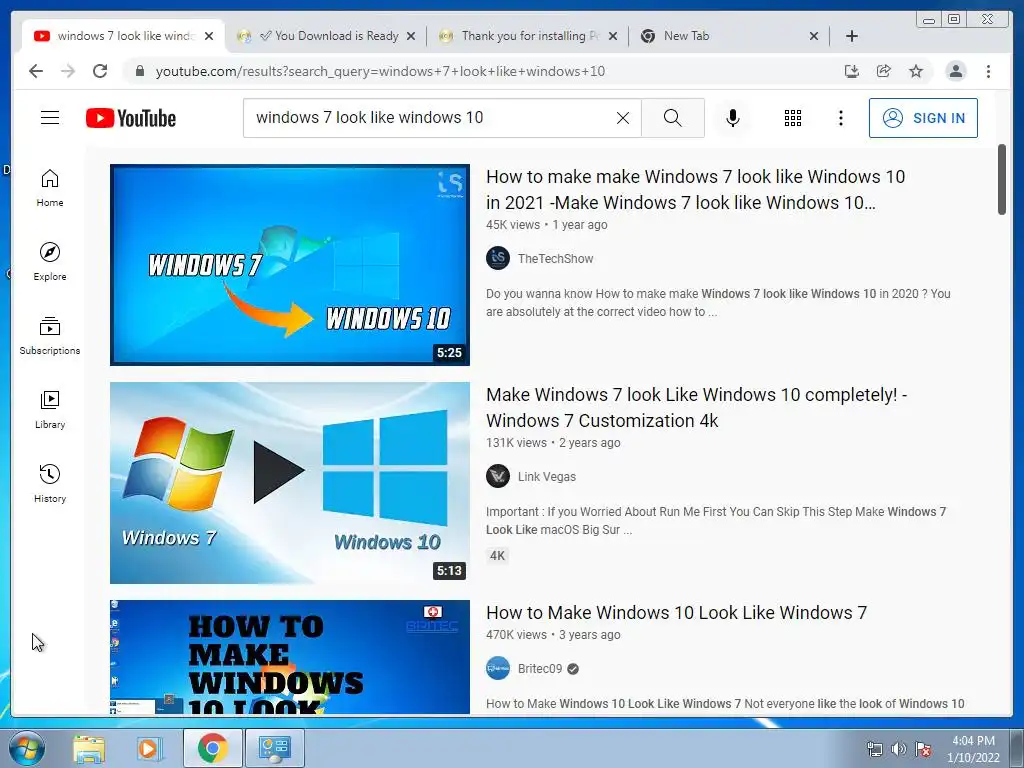Close the 'Thank you for installing' tab

click(613, 36)
